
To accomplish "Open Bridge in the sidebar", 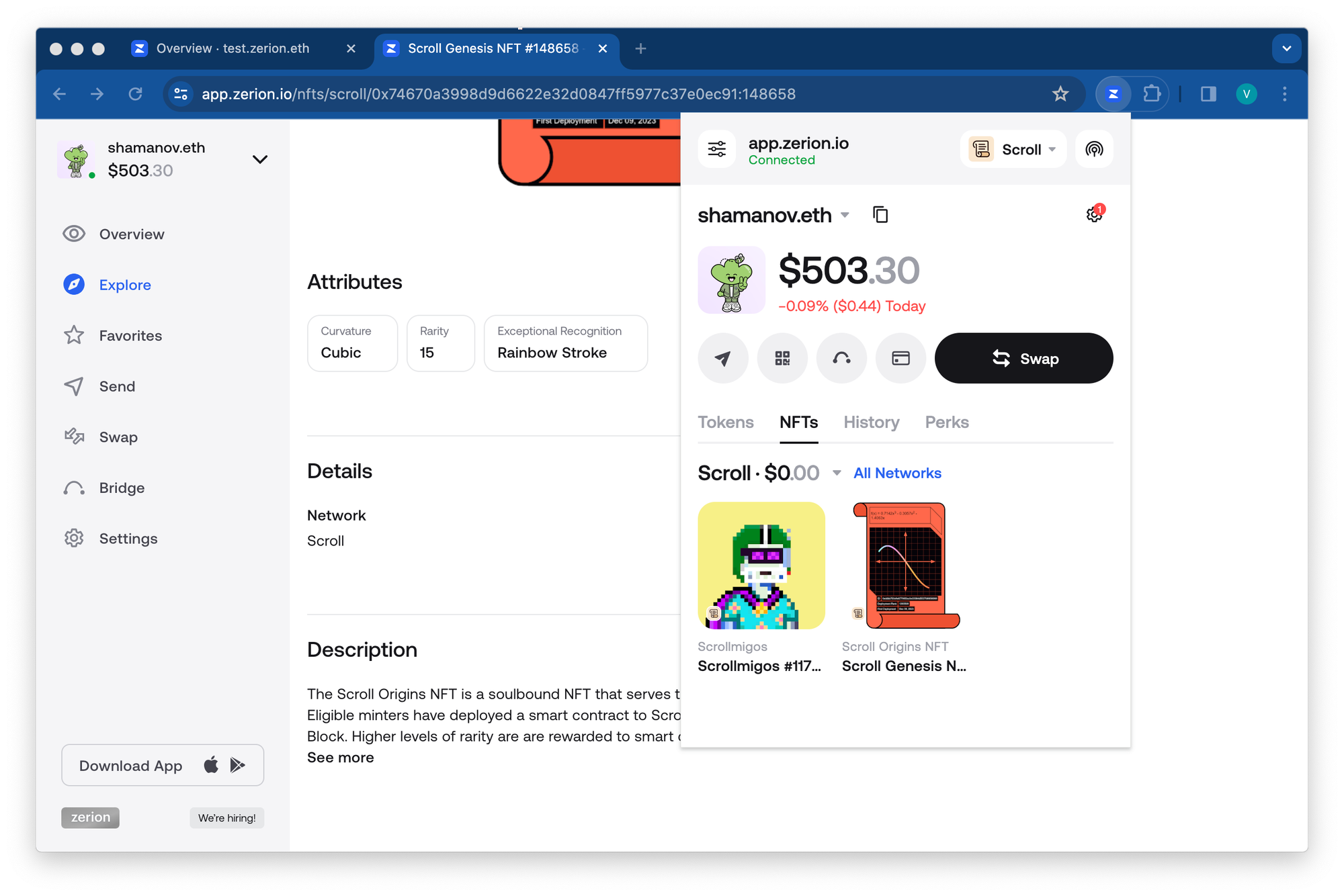I will tap(104, 488).
